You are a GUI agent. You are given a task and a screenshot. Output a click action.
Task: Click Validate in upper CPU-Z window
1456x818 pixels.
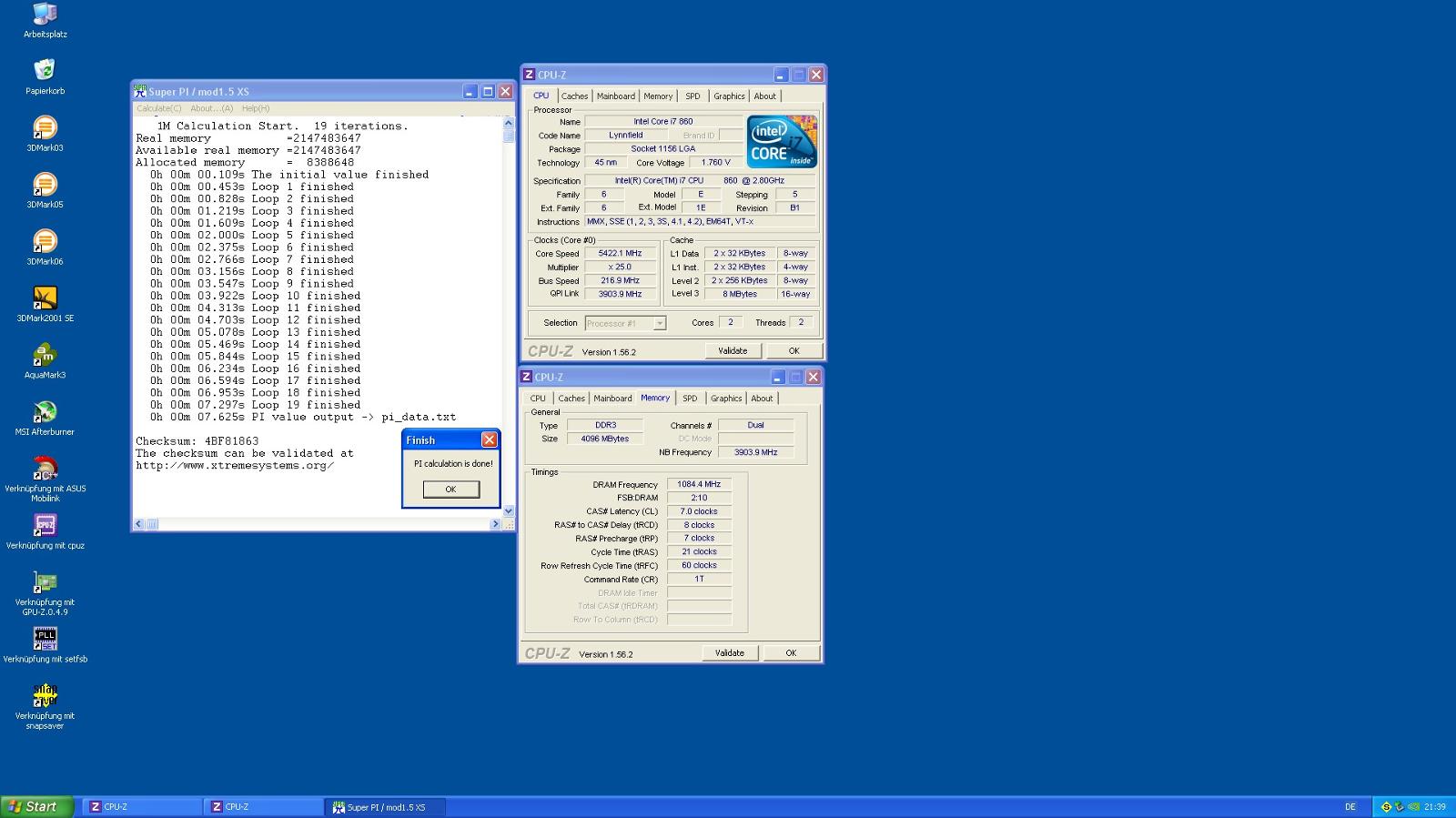tap(733, 350)
